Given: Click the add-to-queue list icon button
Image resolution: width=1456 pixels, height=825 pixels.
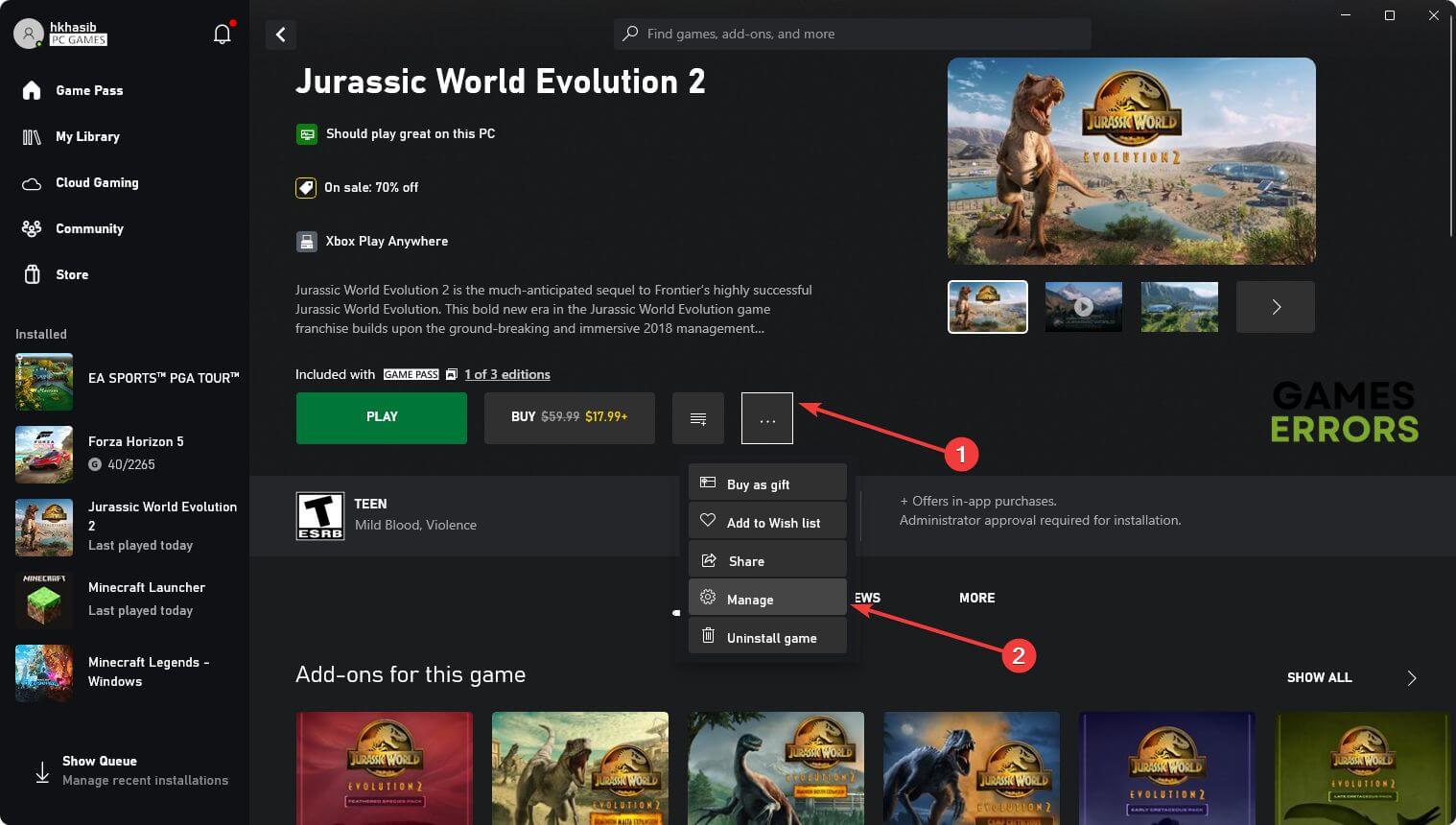Looking at the screenshot, I should point(697,418).
